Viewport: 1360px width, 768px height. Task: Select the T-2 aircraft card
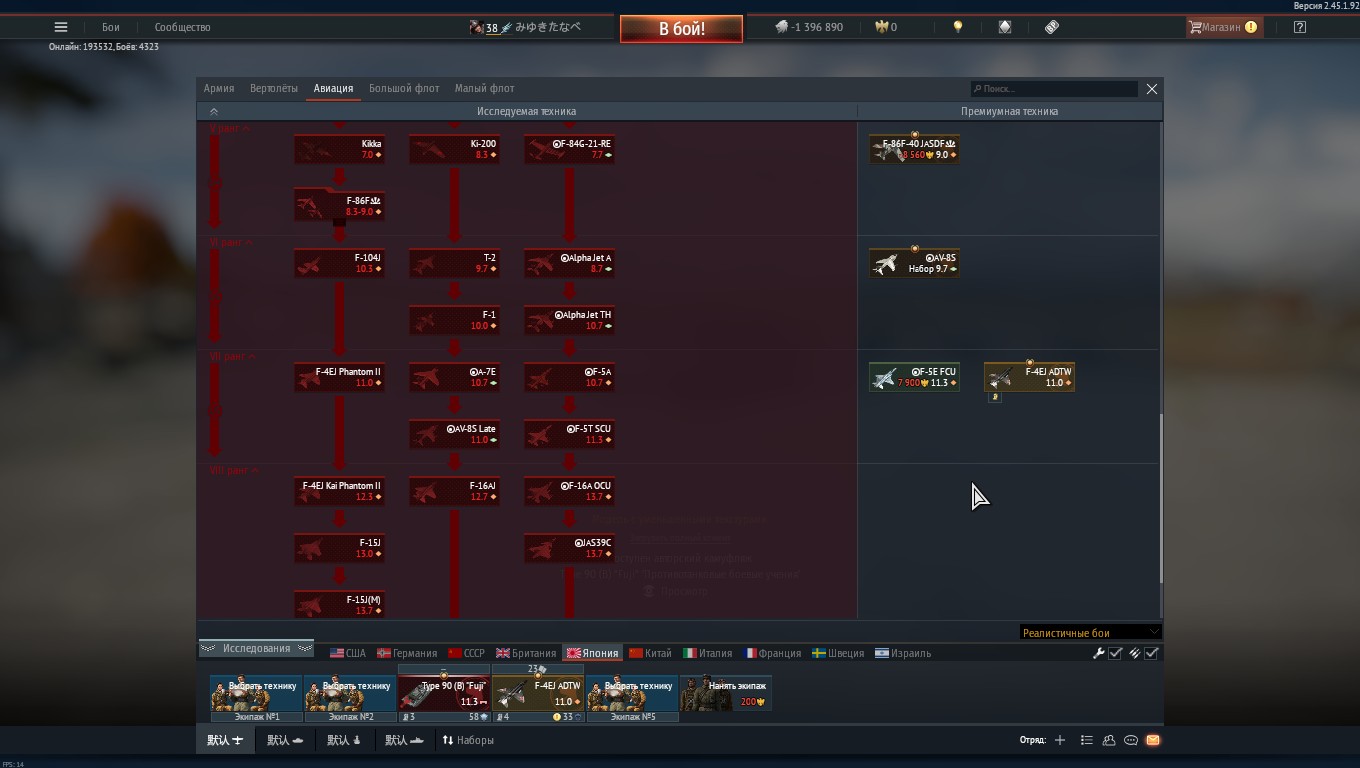pos(455,263)
